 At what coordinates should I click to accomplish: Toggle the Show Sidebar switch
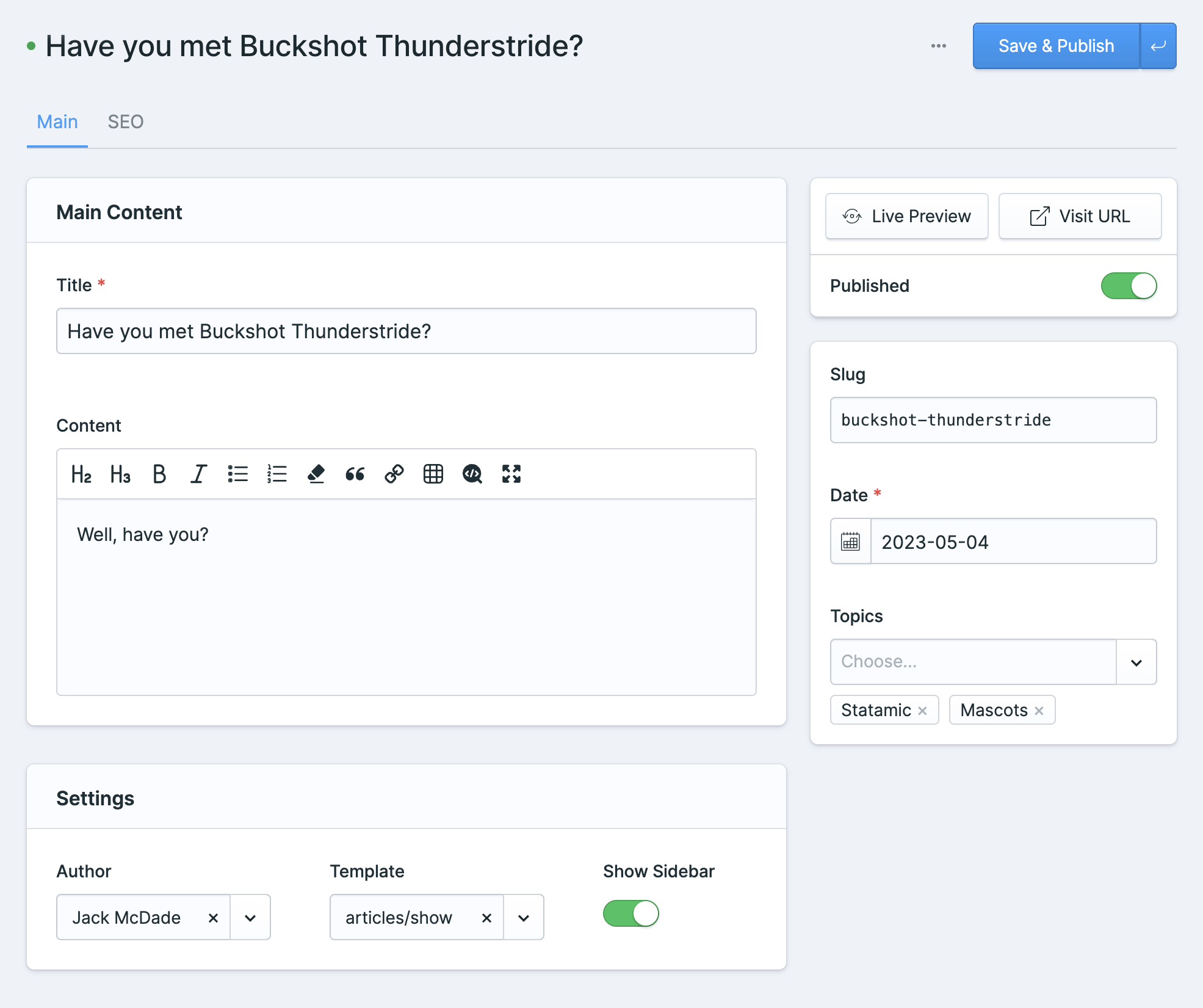pos(630,914)
